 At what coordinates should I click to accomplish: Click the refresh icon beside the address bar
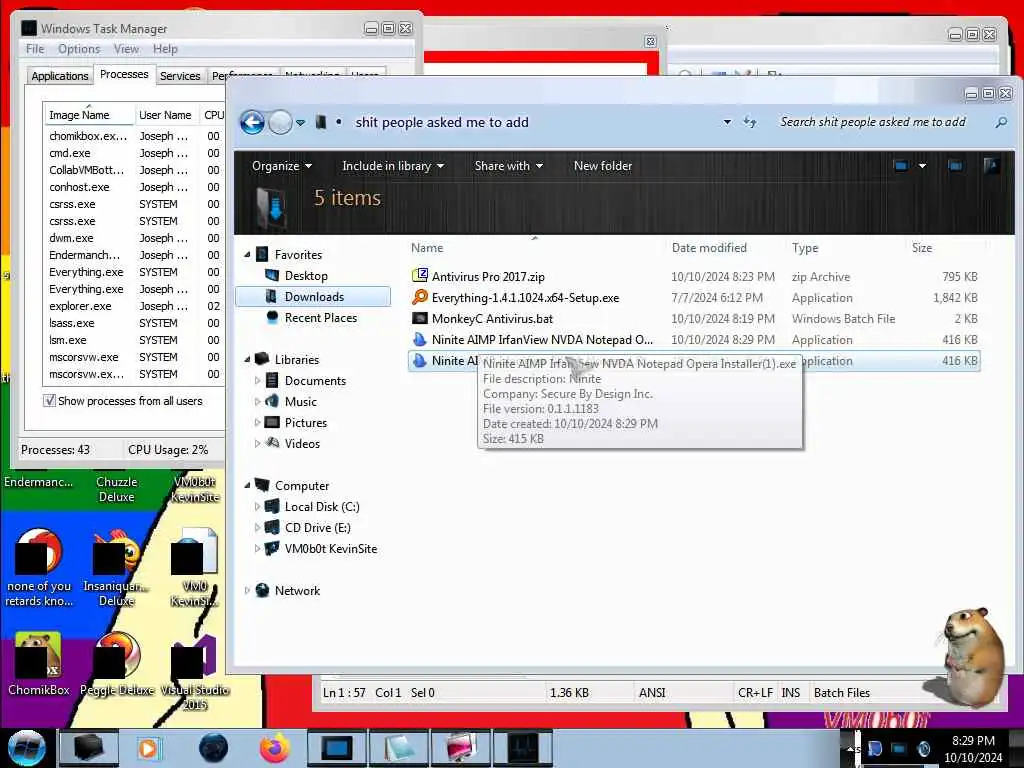click(x=750, y=122)
